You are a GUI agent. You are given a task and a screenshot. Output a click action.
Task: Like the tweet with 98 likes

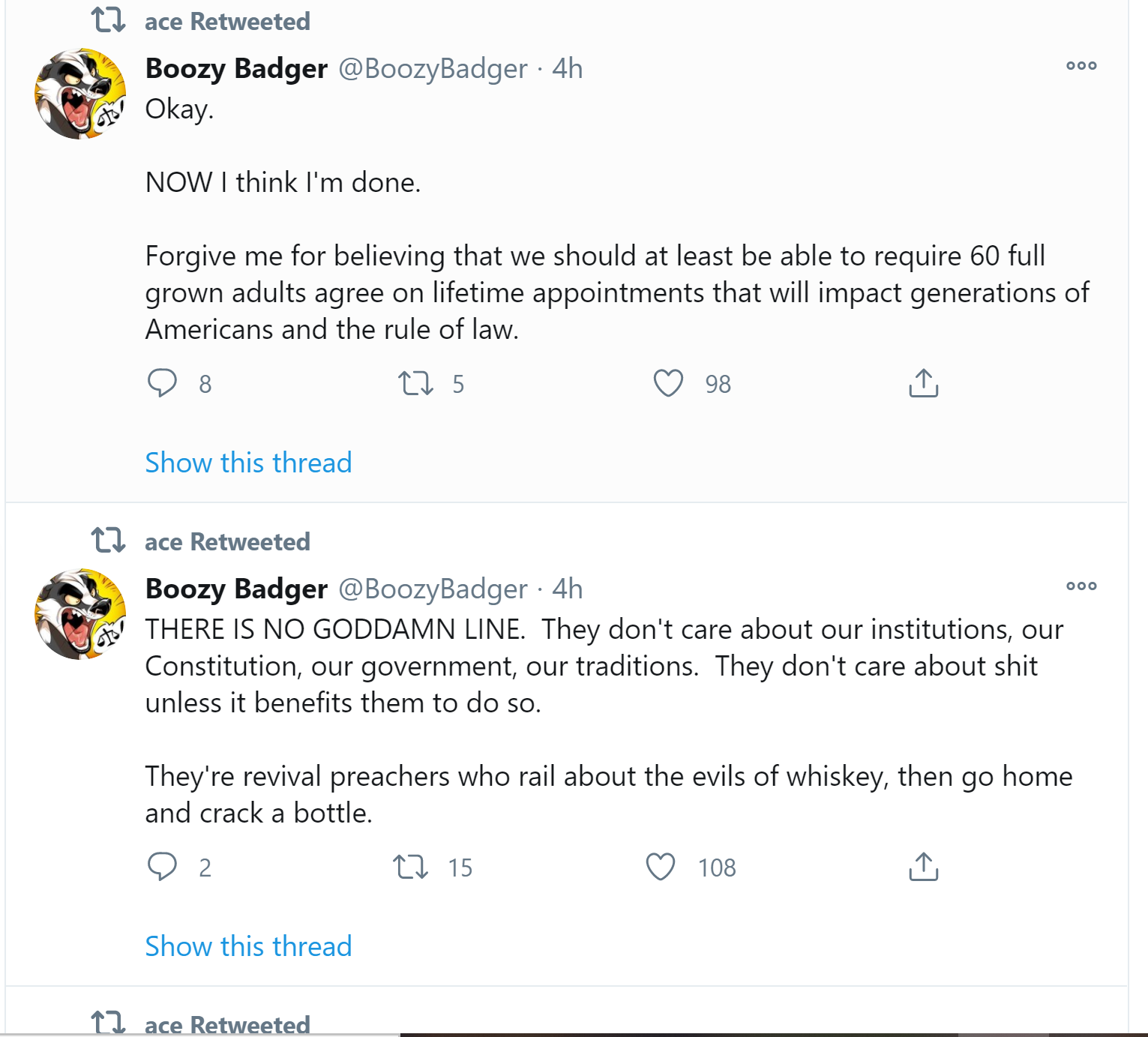[668, 383]
